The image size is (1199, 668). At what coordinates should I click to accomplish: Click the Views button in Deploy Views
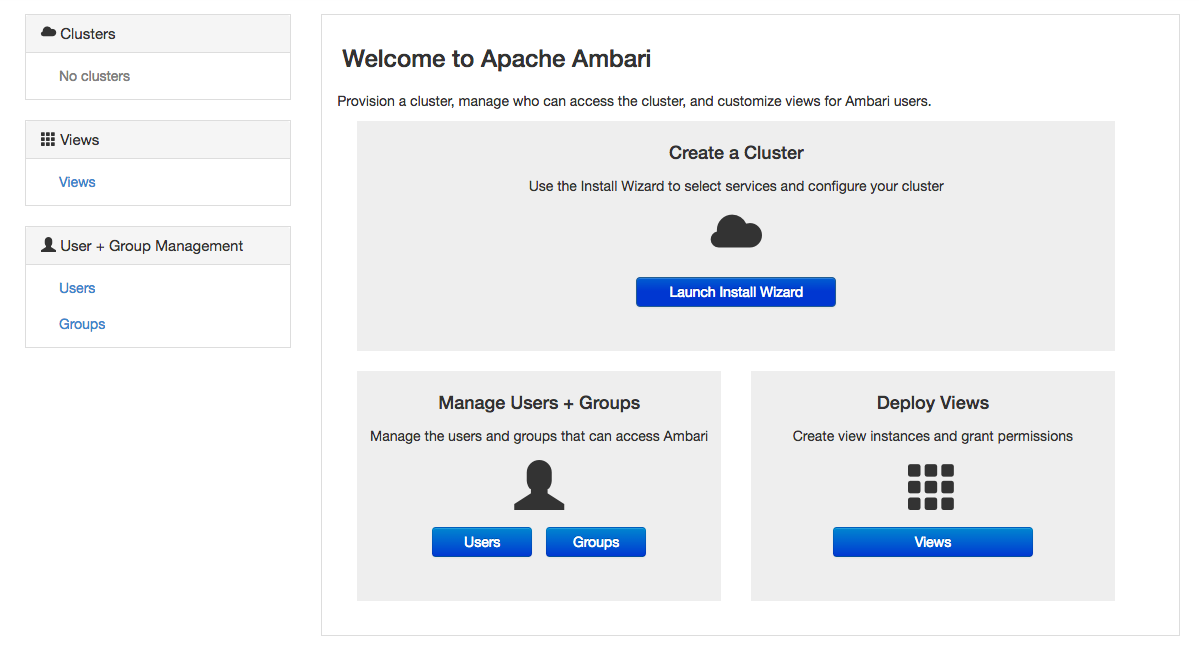coord(932,541)
